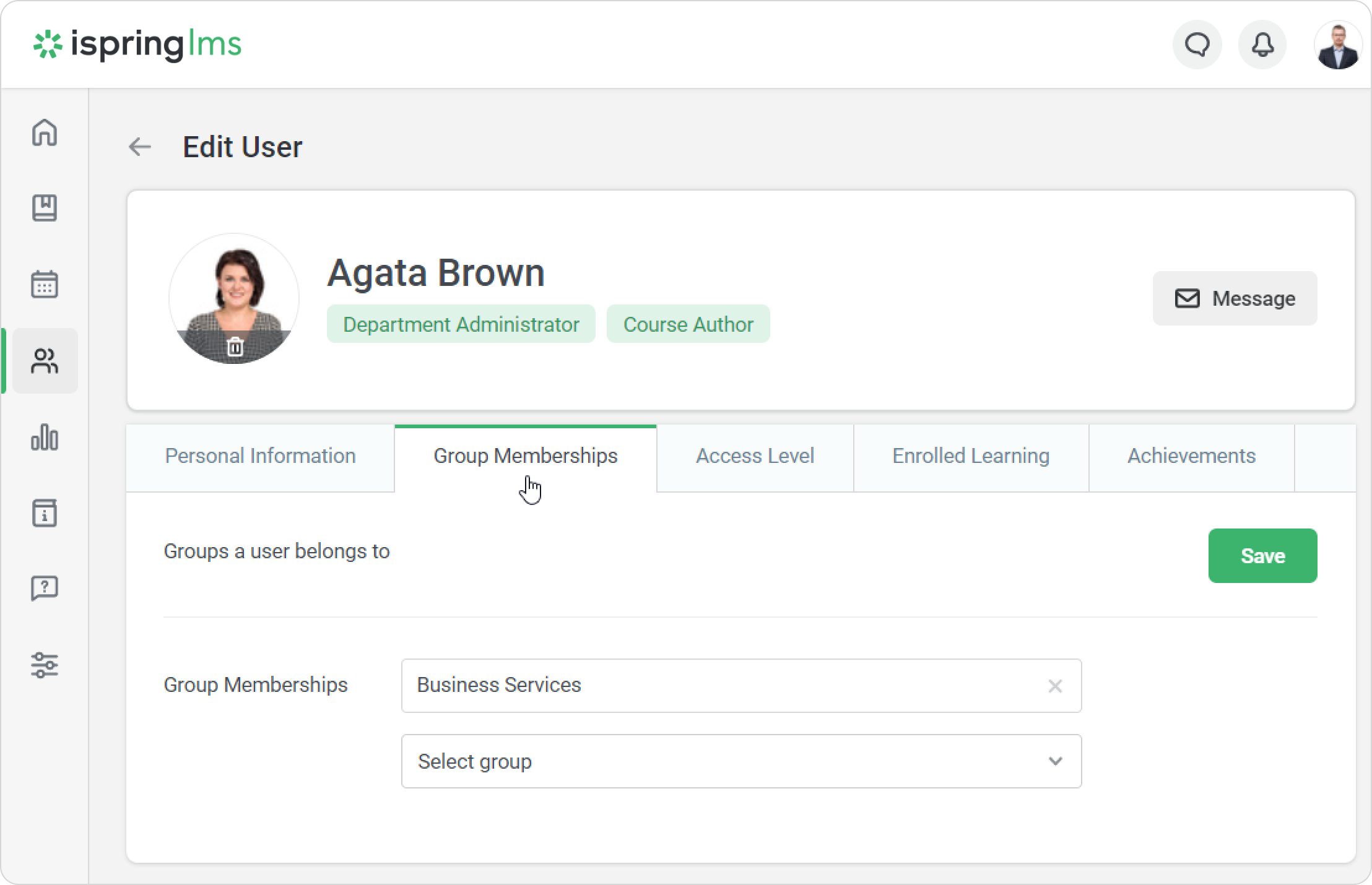Open the Home icon in sidebar

(45, 132)
